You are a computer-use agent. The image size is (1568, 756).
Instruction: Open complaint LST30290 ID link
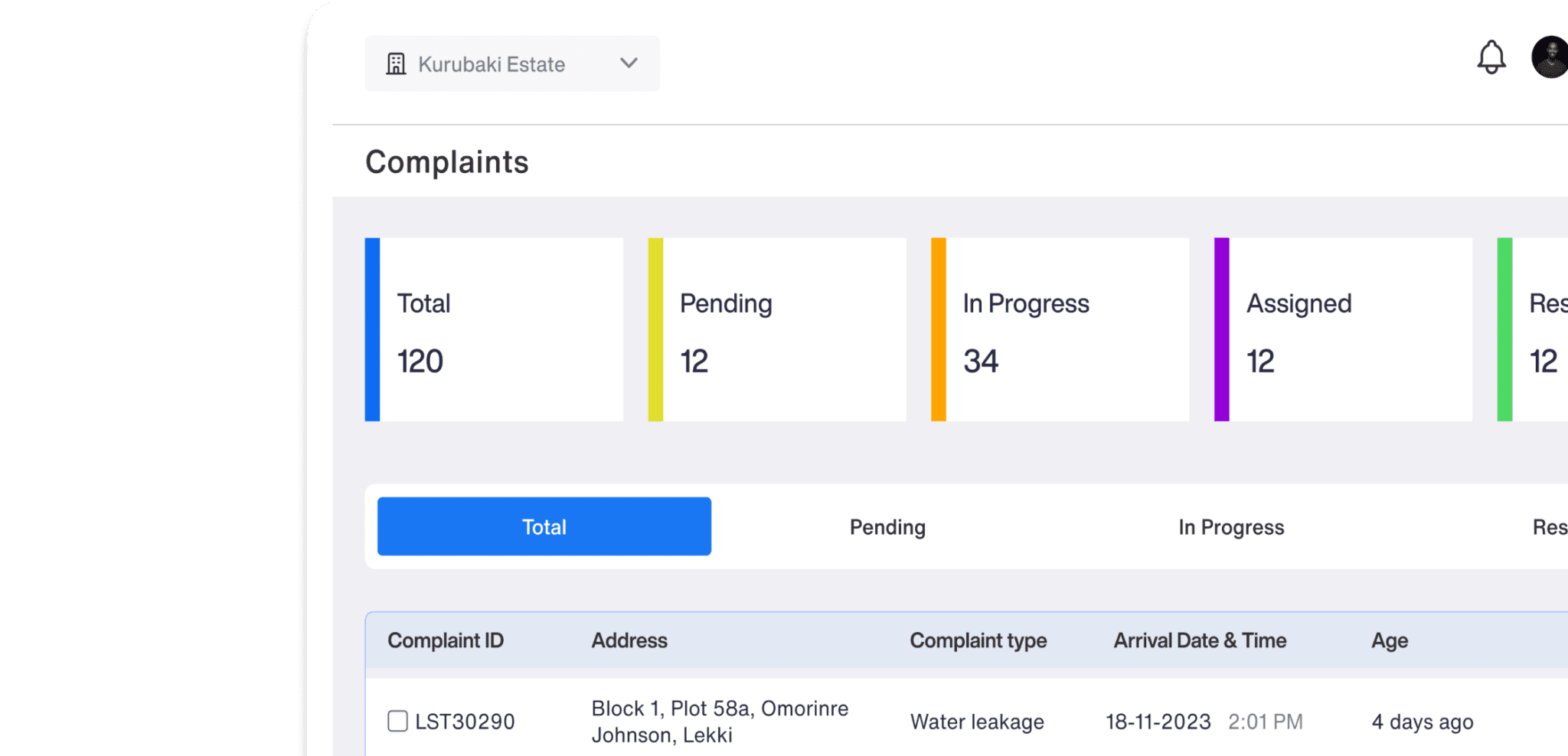coord(465,722)
